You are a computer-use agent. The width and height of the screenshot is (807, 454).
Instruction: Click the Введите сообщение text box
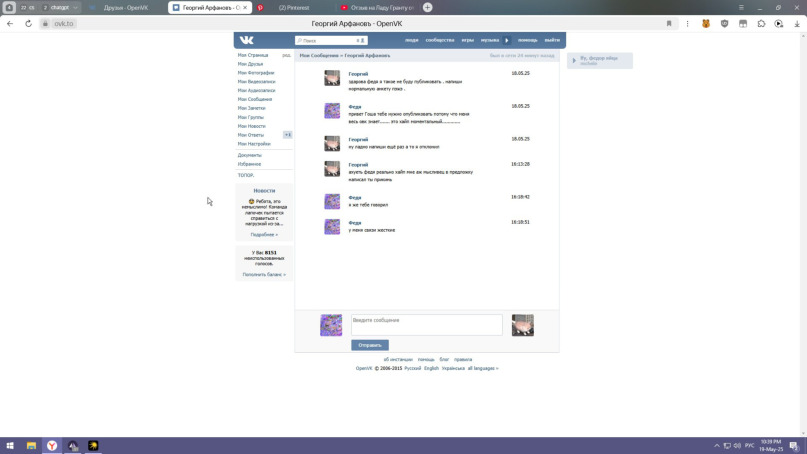(427, 325)
